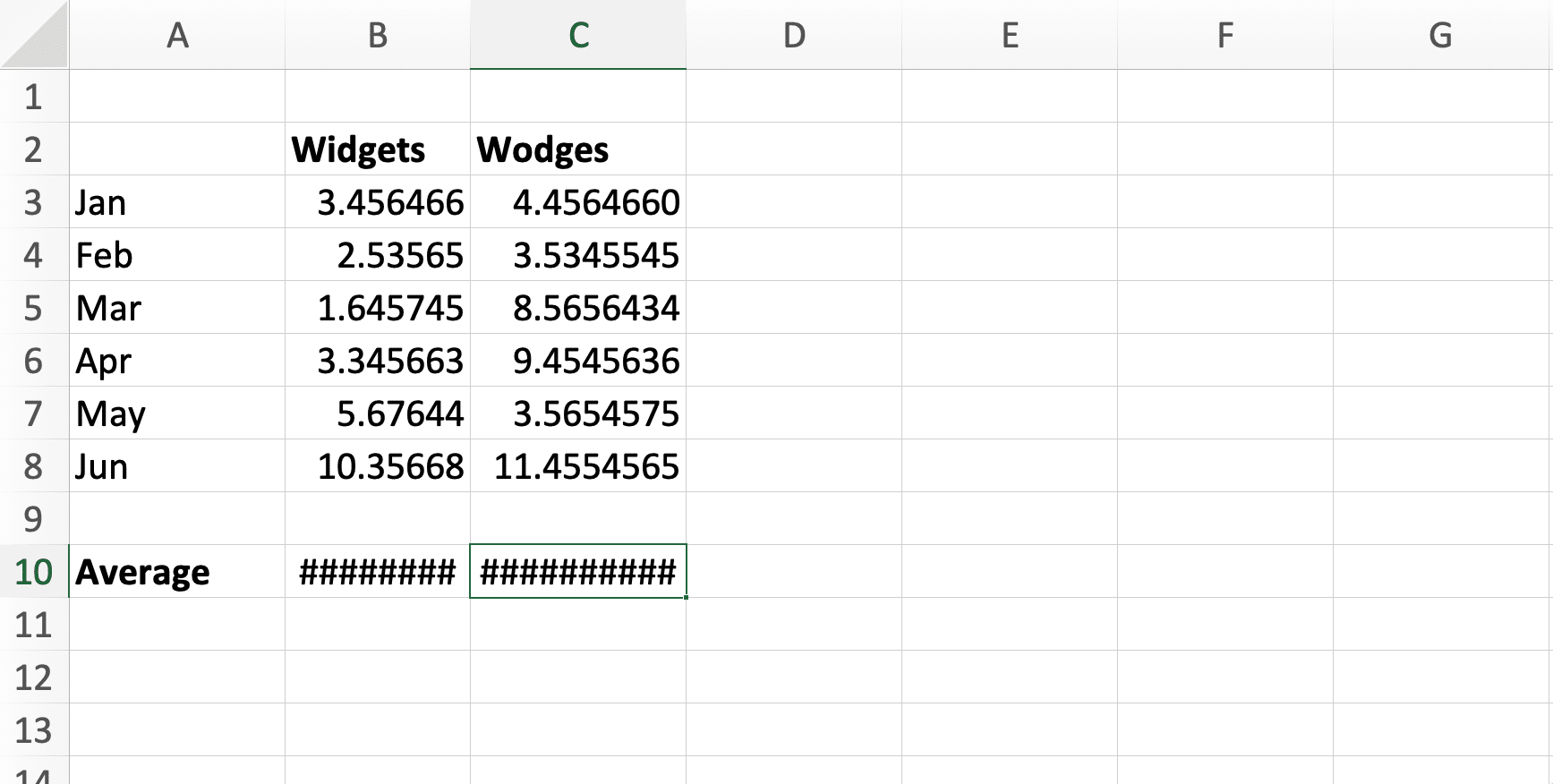Screen dimensions: 1553x784
Task: Select row 10 header
Action: (x=34, y=571)
